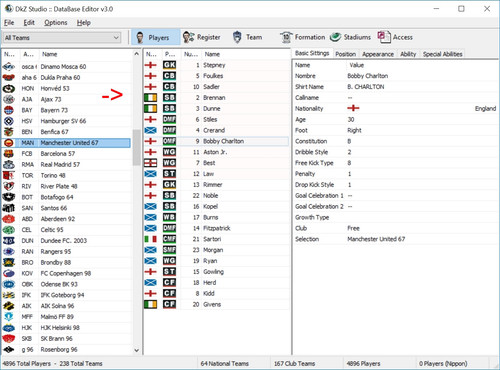Screen dimensions: 500x370
Task: Select player Stiles
Action: (210, 119)
